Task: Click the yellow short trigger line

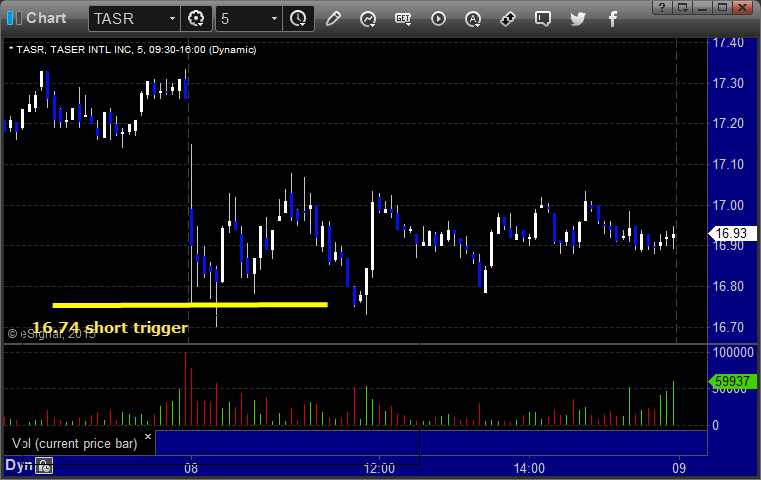Action: pos(190,305)
